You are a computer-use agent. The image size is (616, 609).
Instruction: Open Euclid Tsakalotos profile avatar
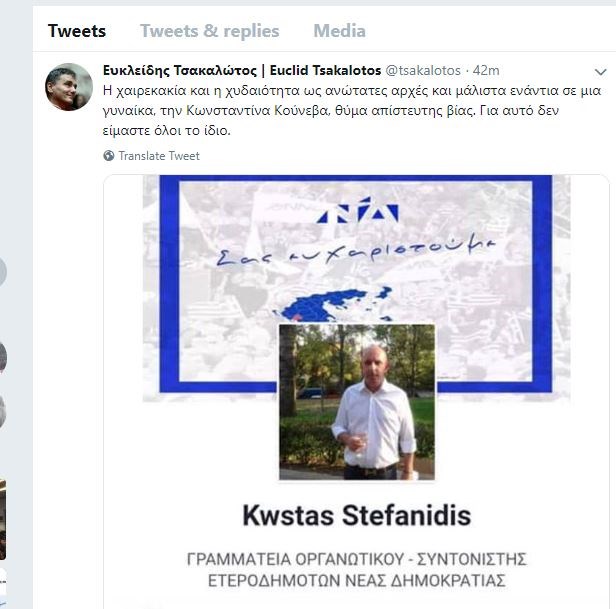[69, 87]
